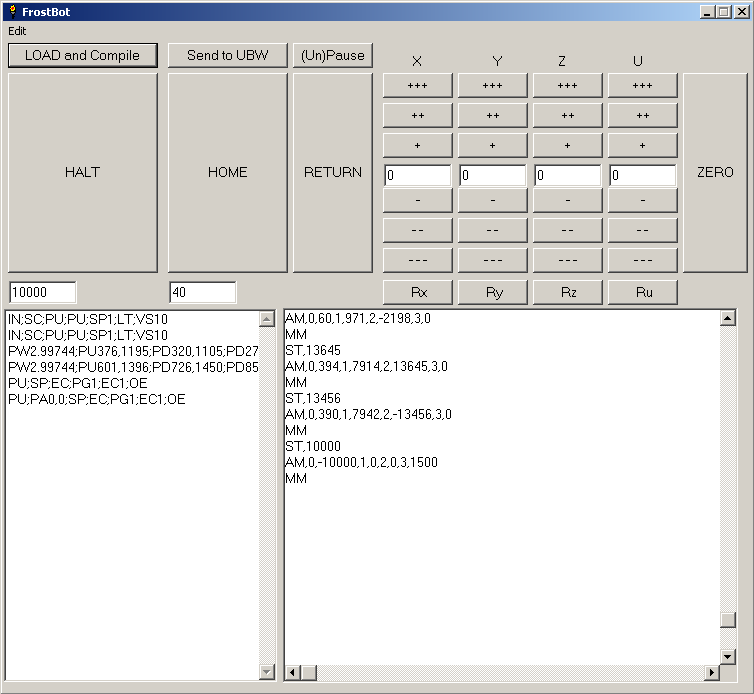Jog Z axis with single + button
Viewport: 754px width, 694px height.
coord(567,145)
